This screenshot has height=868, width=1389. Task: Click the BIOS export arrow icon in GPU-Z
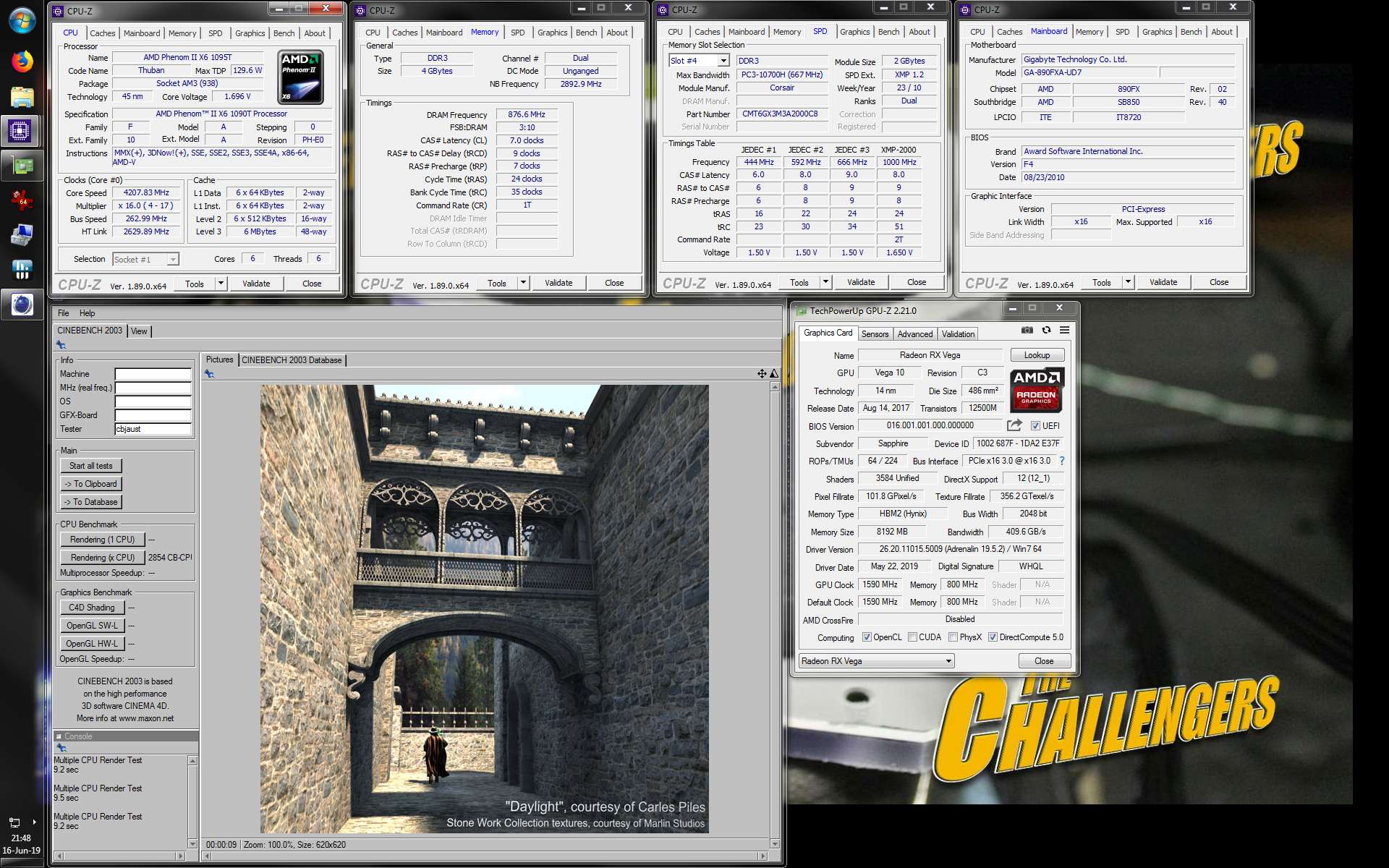tap(1014, 425)
